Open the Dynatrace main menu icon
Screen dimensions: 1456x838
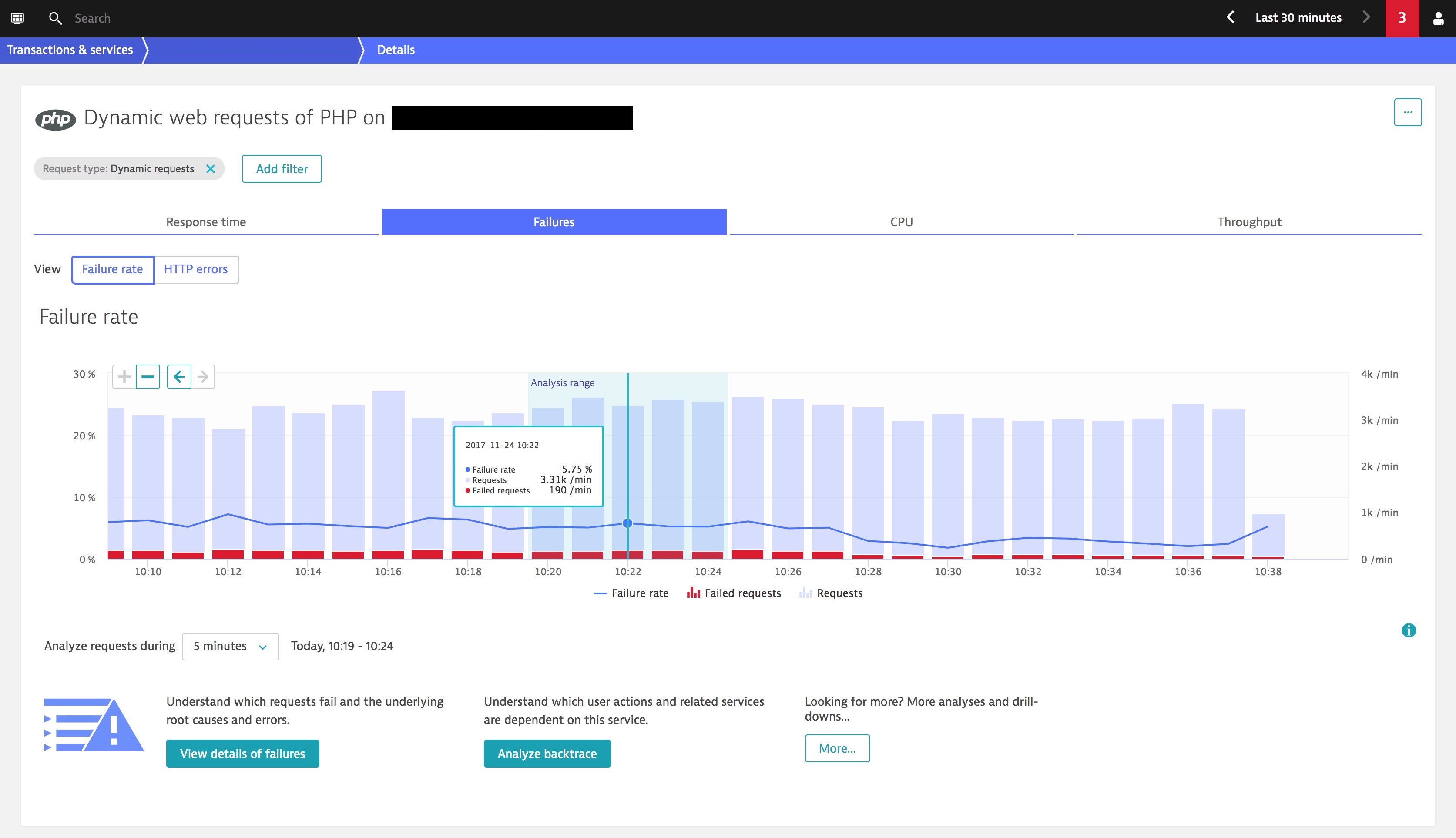(x=17, y=18)
